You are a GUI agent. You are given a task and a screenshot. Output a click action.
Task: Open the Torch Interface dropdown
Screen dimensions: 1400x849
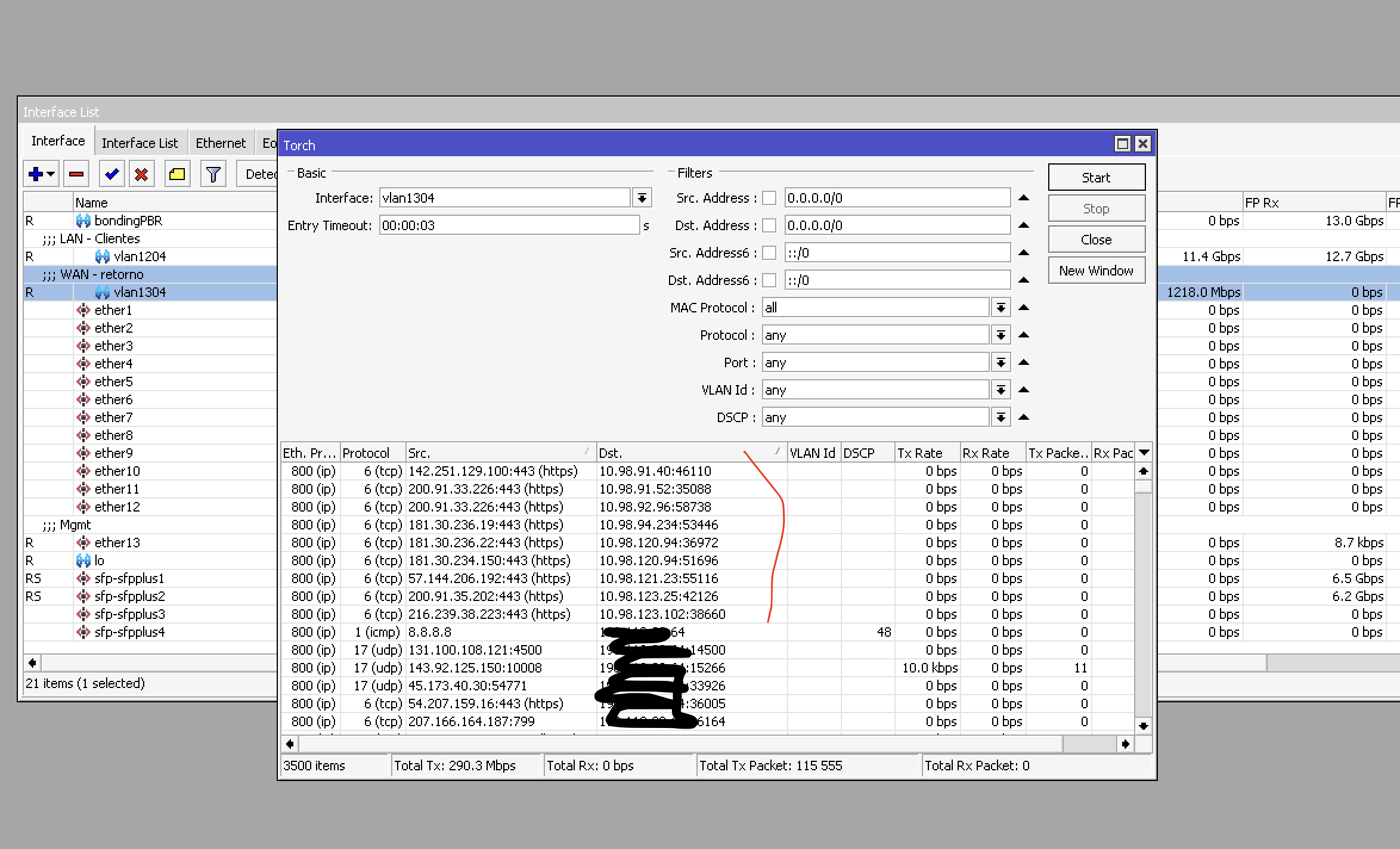pyautogui.click(x=642, y=198)
